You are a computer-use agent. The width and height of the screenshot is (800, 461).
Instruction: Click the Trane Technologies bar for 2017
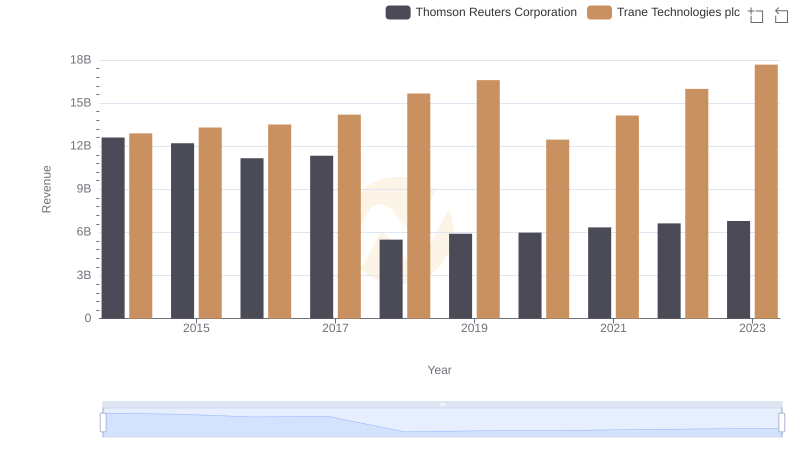coord(349,217)
